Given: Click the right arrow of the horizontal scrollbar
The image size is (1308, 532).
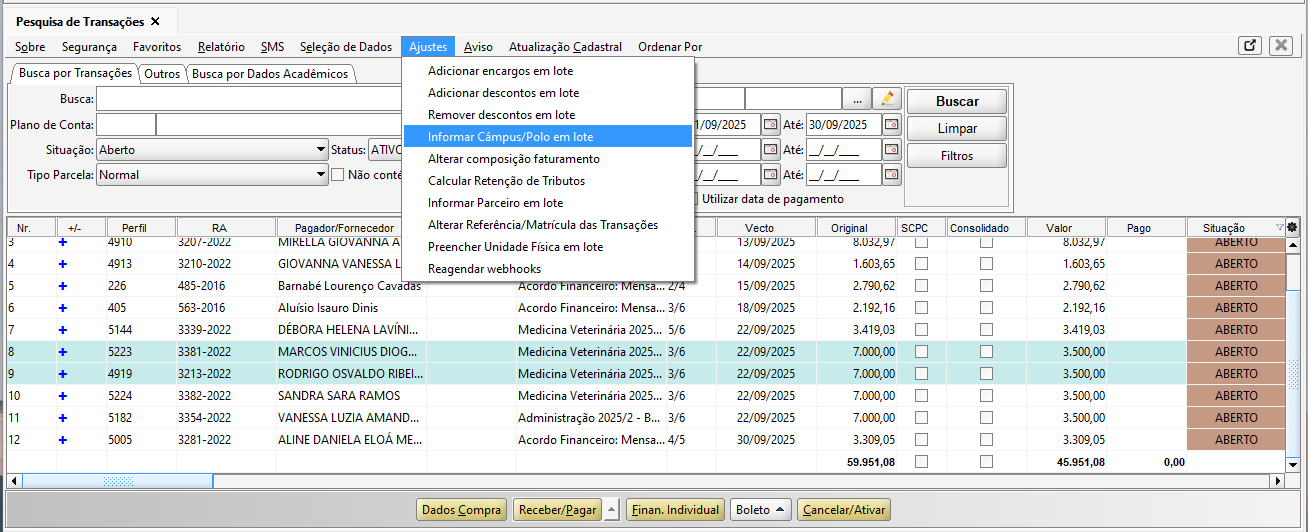Looking at the screenshot, I should [1278, 481].
